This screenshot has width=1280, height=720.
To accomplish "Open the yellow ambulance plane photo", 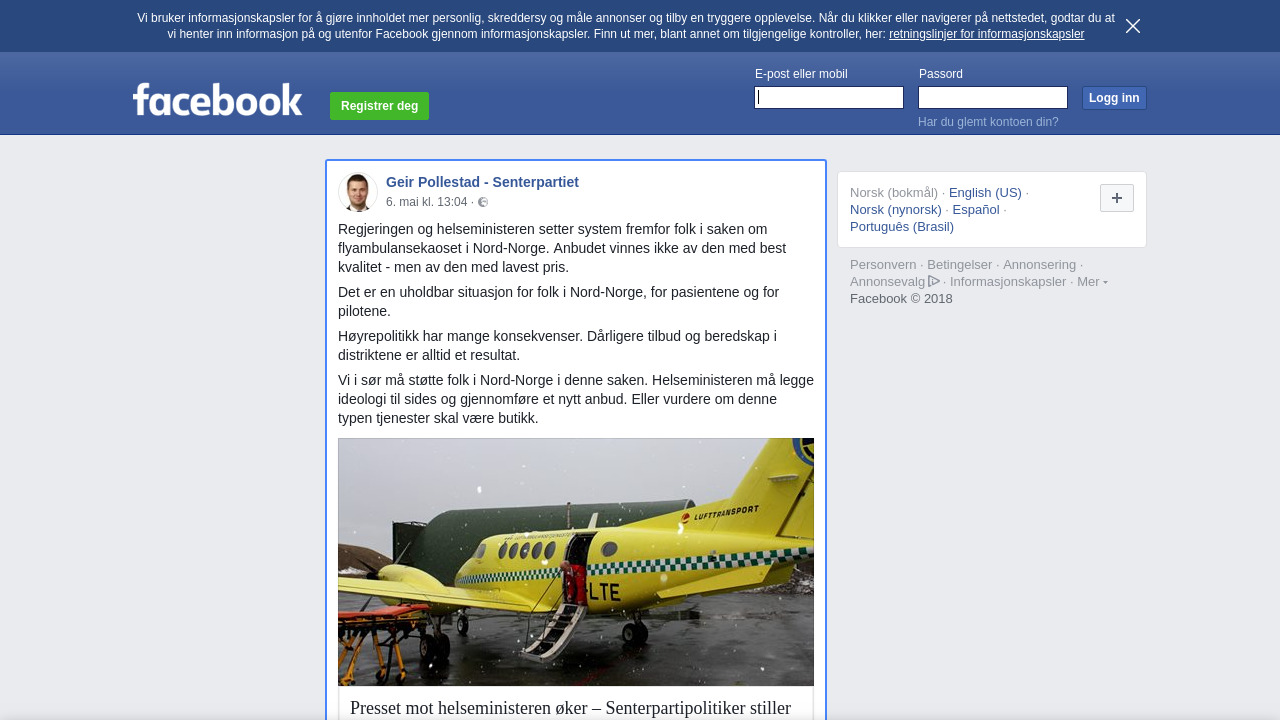I will (576, 562).
